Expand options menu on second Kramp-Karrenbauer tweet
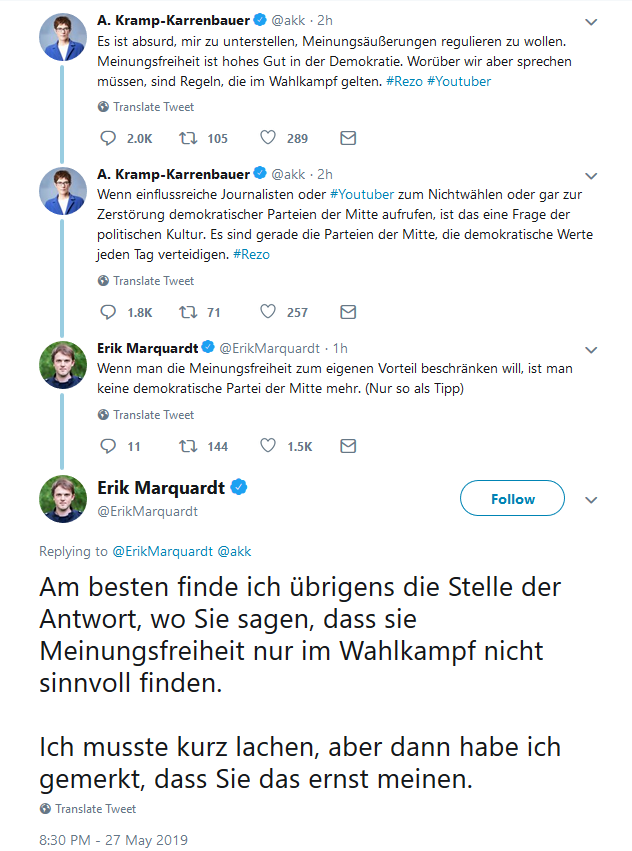The height and width of the screenshot is (851, 632). coord(591,175)
